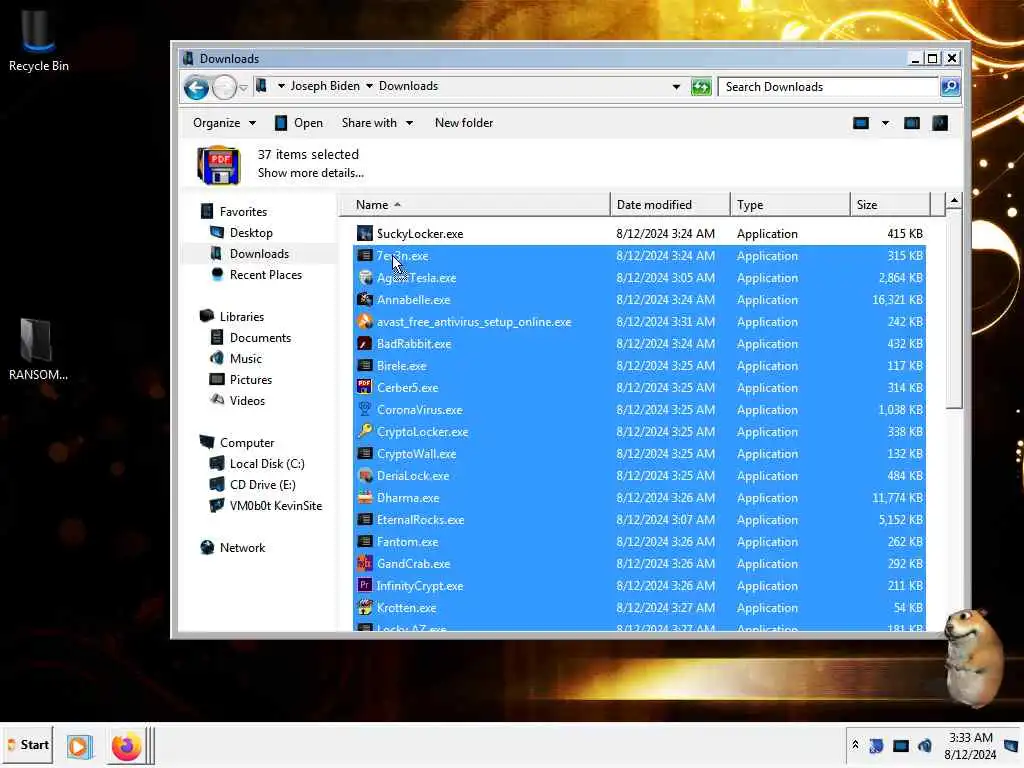This screenshot has width=1024, height=768.
Task: Click the avast_free_antivirus_setup_online.exe icon
Action: [x=364, y=322]
